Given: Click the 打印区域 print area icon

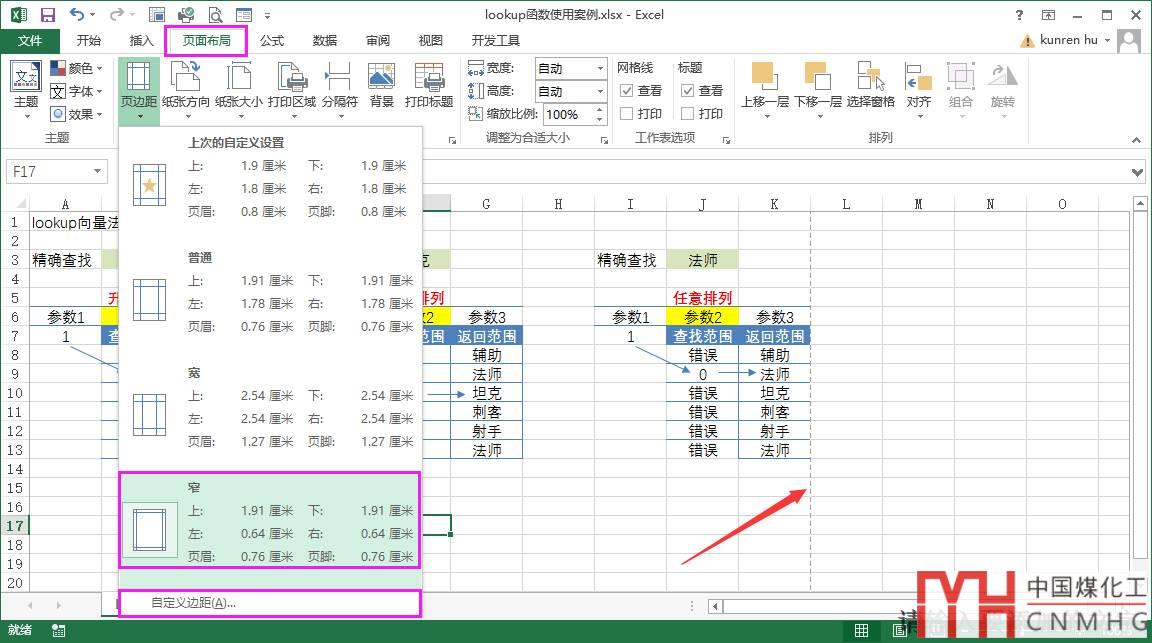Looking at the screenshot, I should [291, 80].
